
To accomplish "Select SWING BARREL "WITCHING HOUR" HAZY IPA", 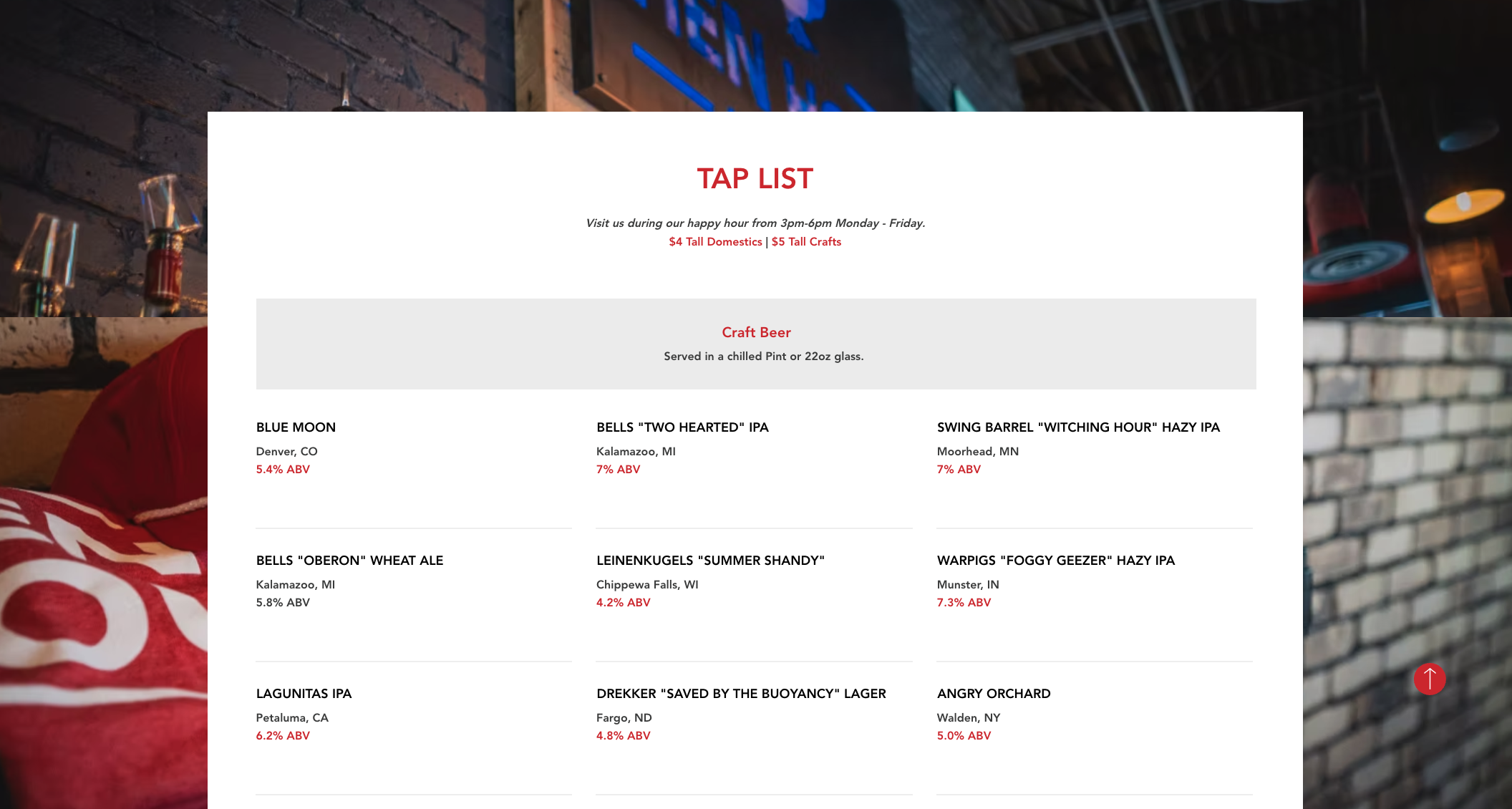I will 1078,427.
